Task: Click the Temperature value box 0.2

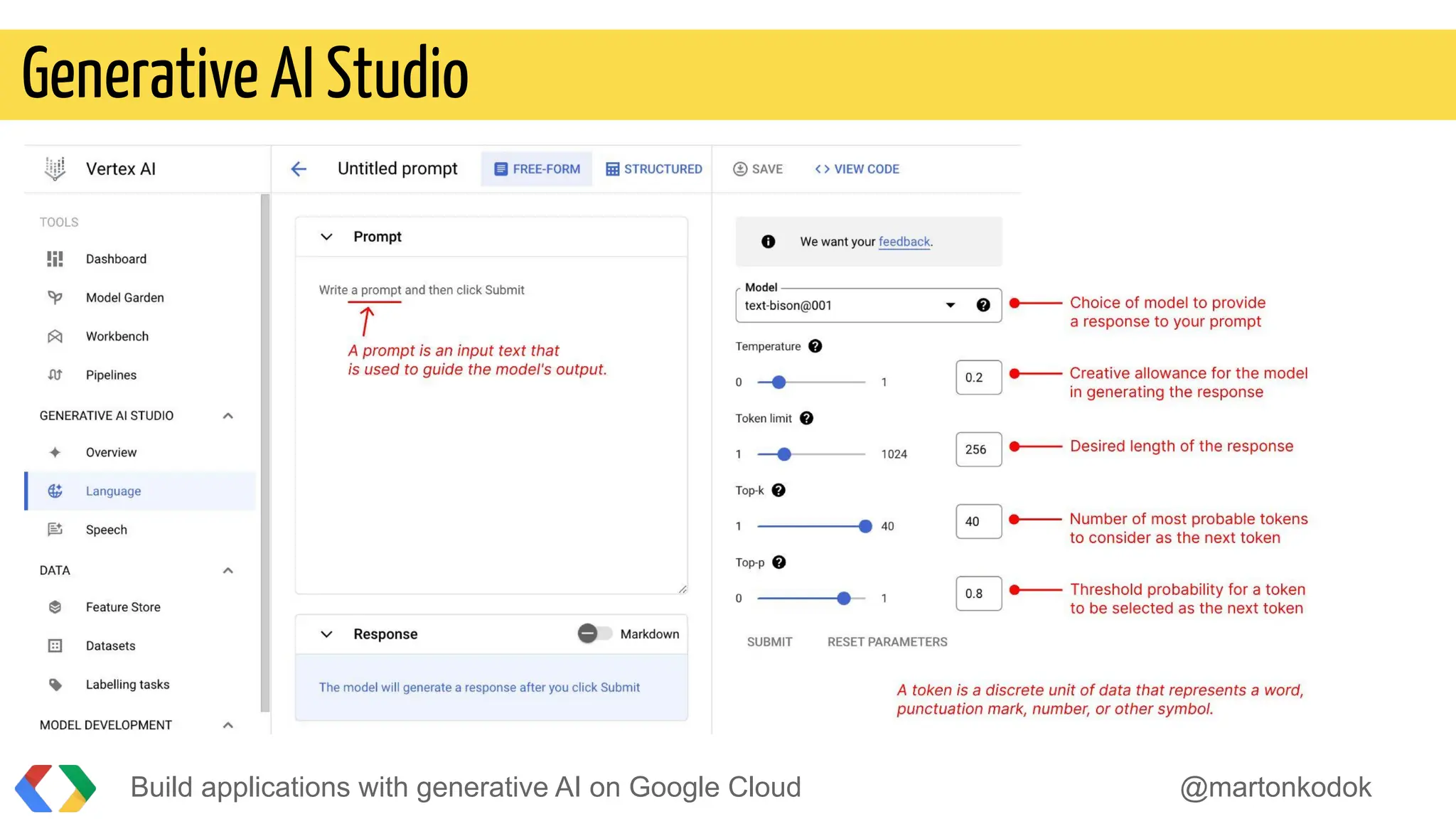Action: point(979,378)
